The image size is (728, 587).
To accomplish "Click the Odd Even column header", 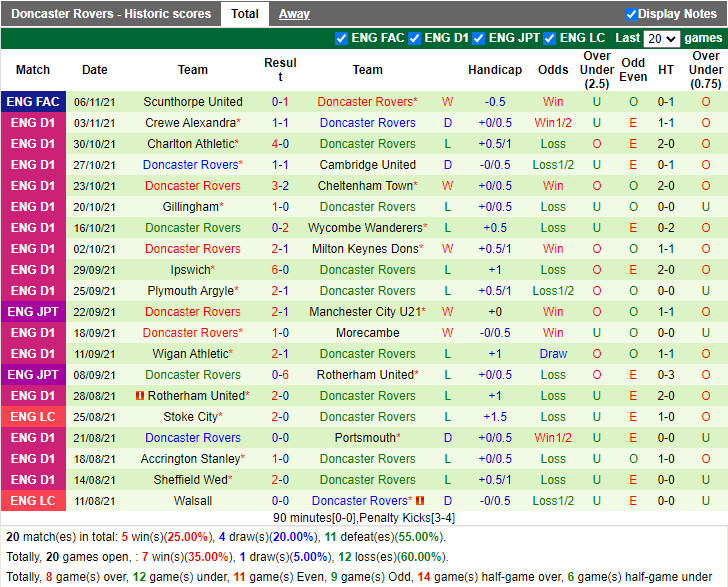I will click(633, 70).
